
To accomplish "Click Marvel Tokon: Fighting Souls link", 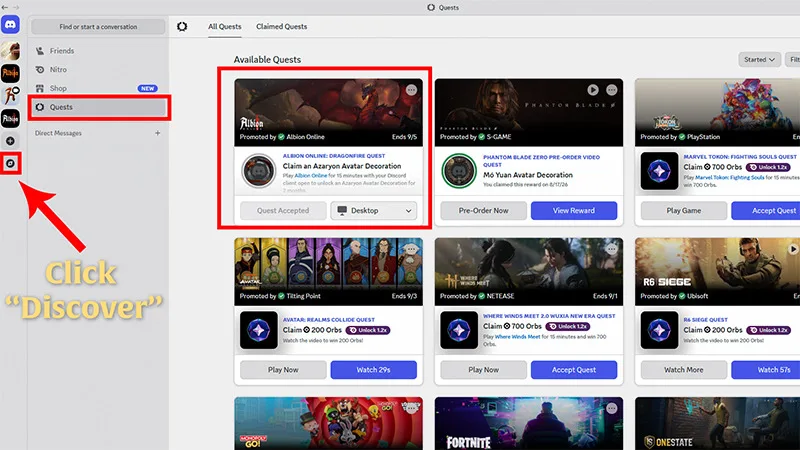I will click(x=730, y=178).
